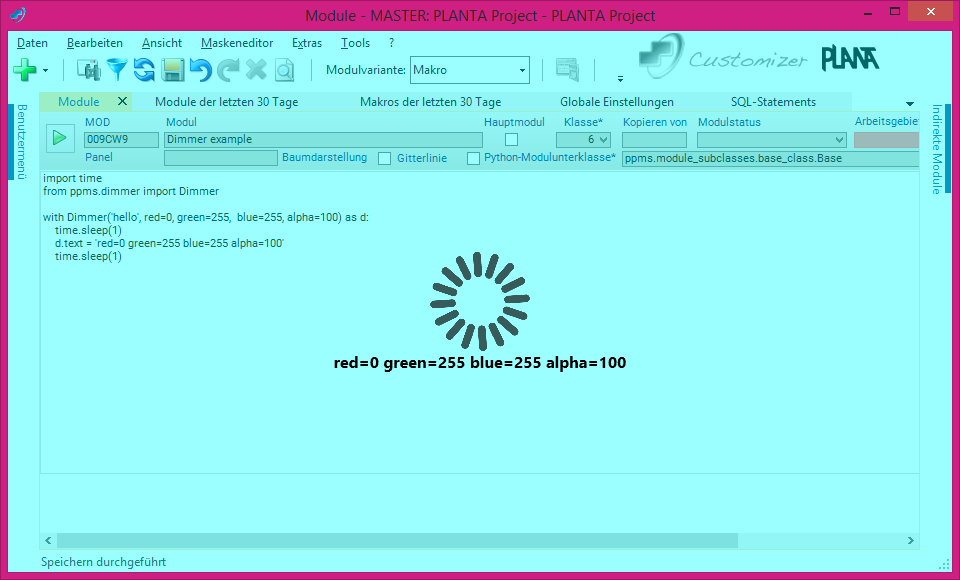Image resolution: width=960 pixels, height=580 pixels.
Task: Click the code line 'import time'
Action: pos(72,178)
